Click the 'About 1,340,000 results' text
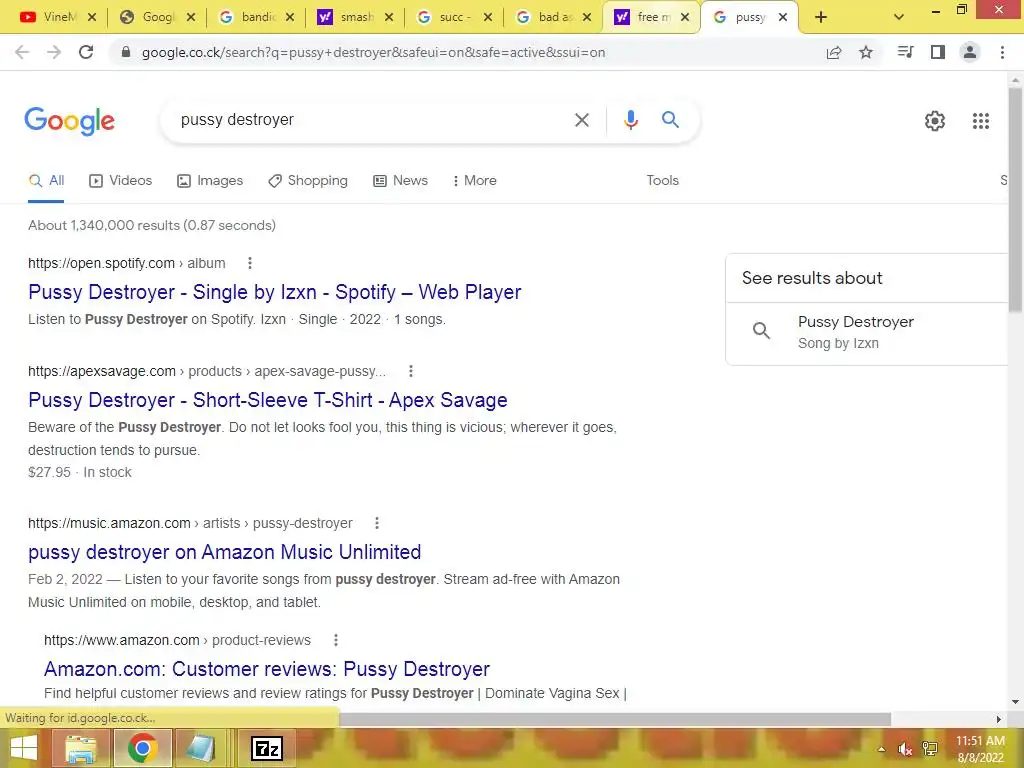Image resolution: width=1024 pixels, height=768 pixels. point(152,225)
